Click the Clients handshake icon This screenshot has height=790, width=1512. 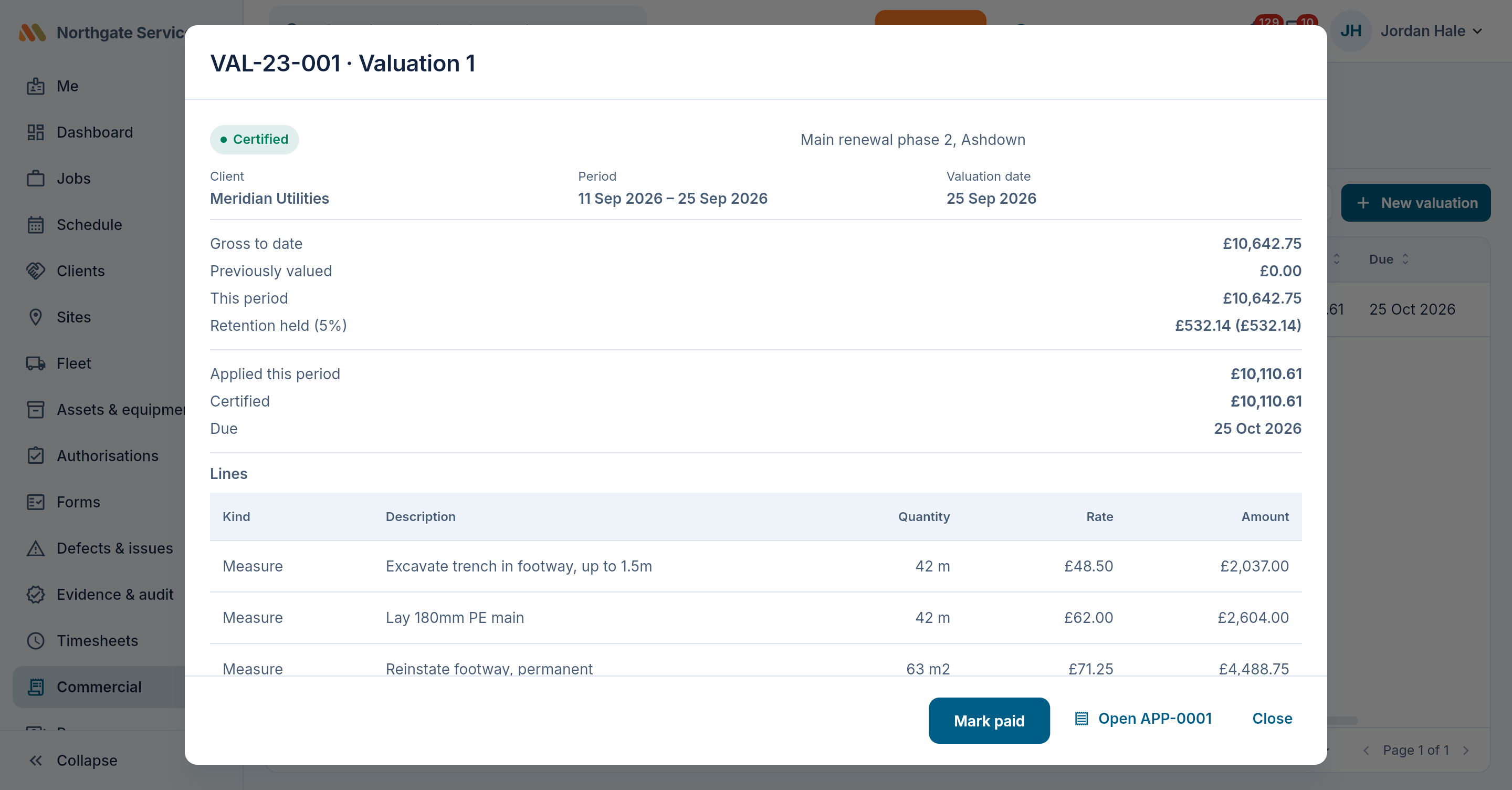35,271
